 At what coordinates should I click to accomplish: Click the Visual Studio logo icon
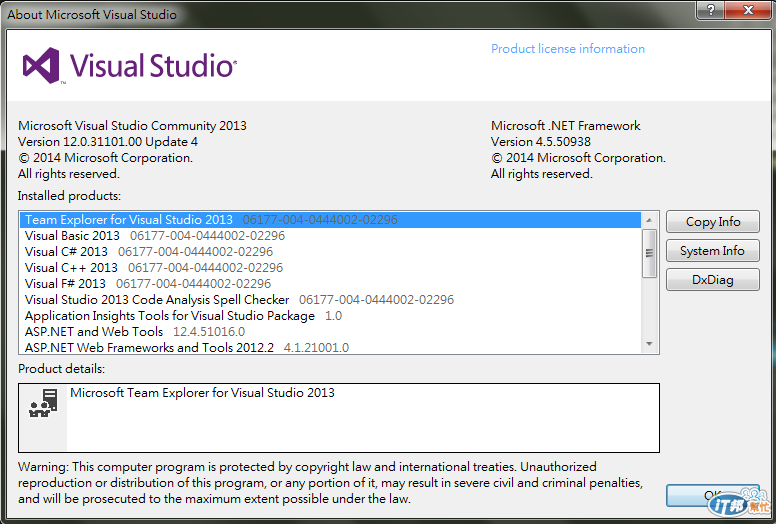41,66
